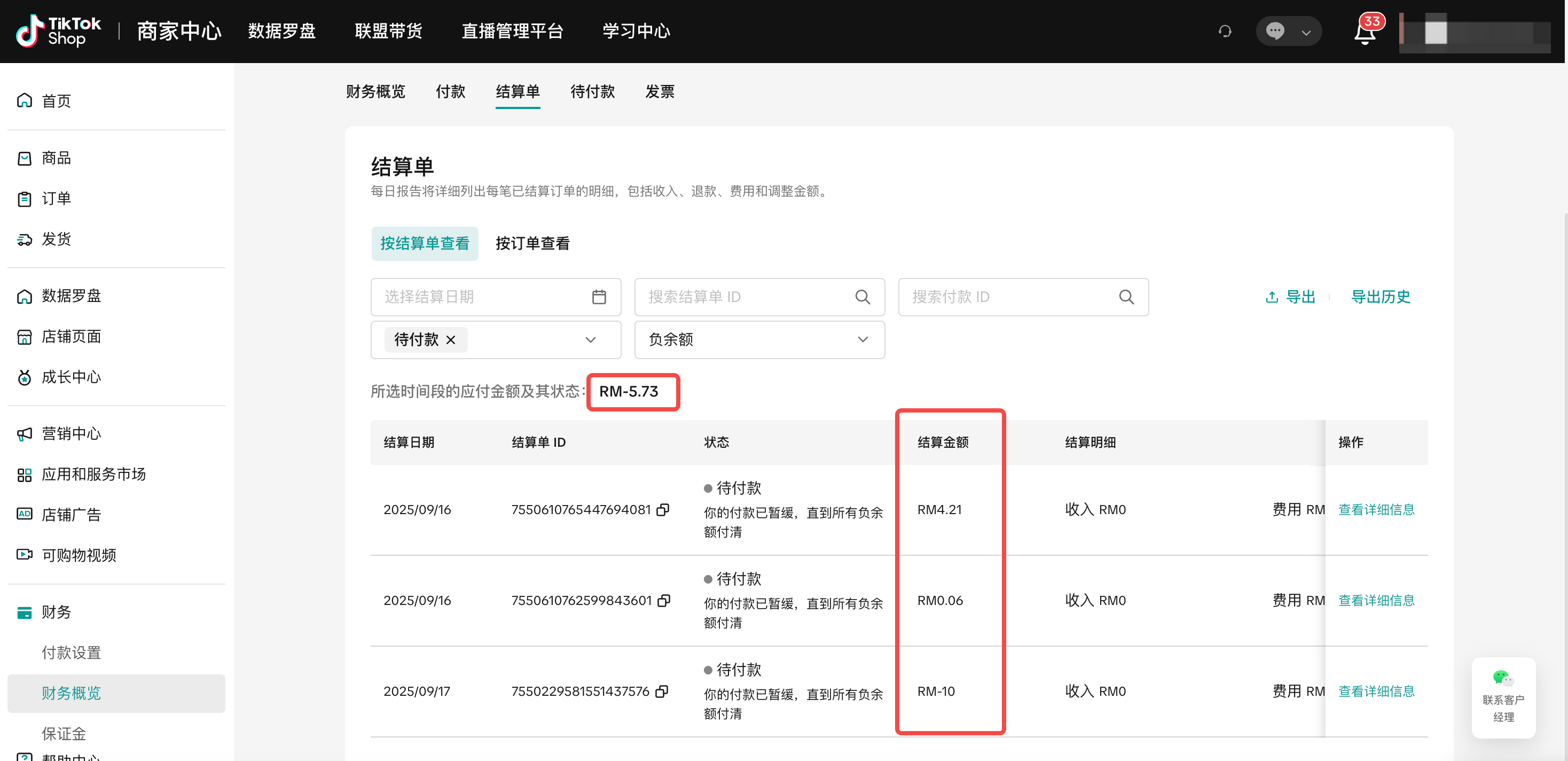Switch to the 待付款 tab

click(x=592, y=91)
